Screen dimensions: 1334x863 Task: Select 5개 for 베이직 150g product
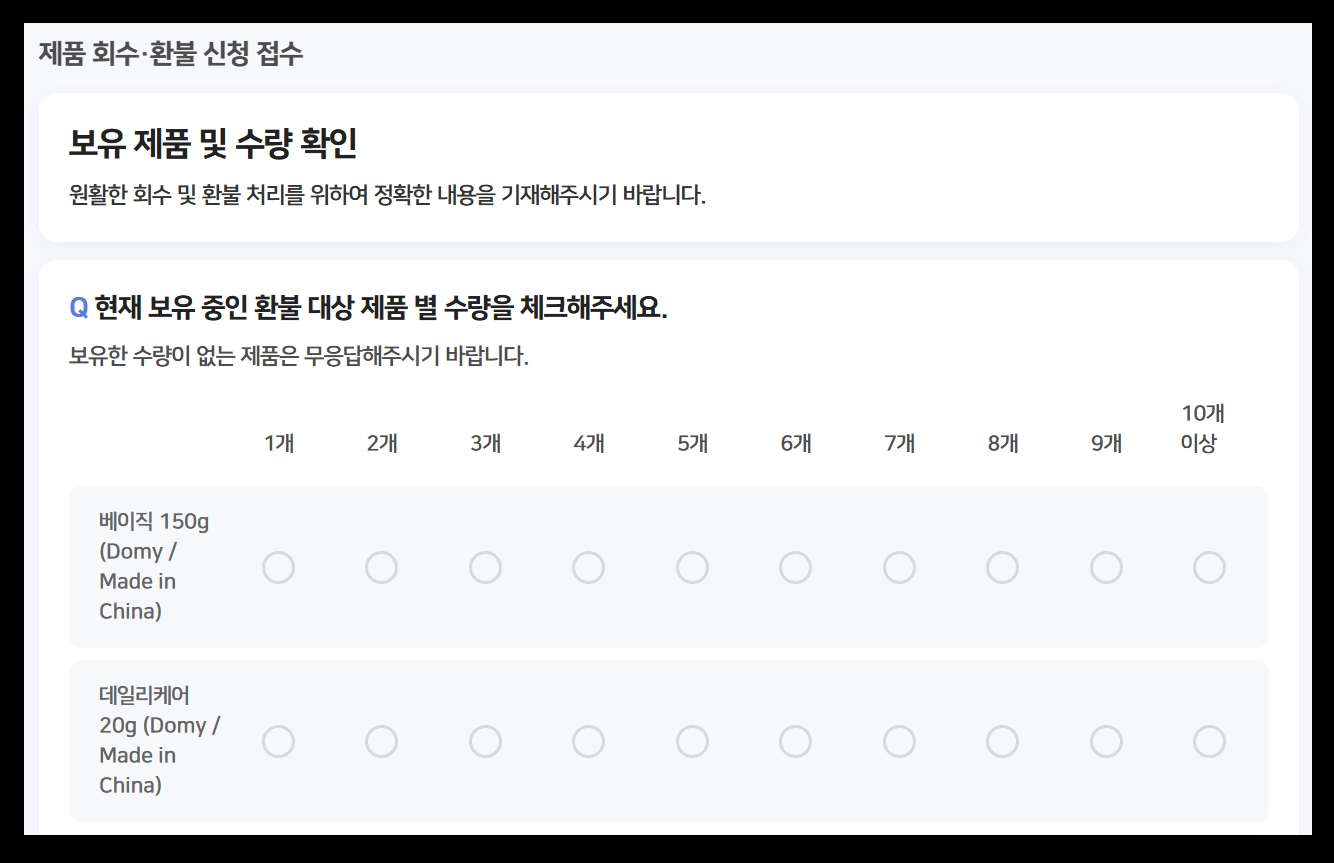pyautogui.click(x=692, y=567)
